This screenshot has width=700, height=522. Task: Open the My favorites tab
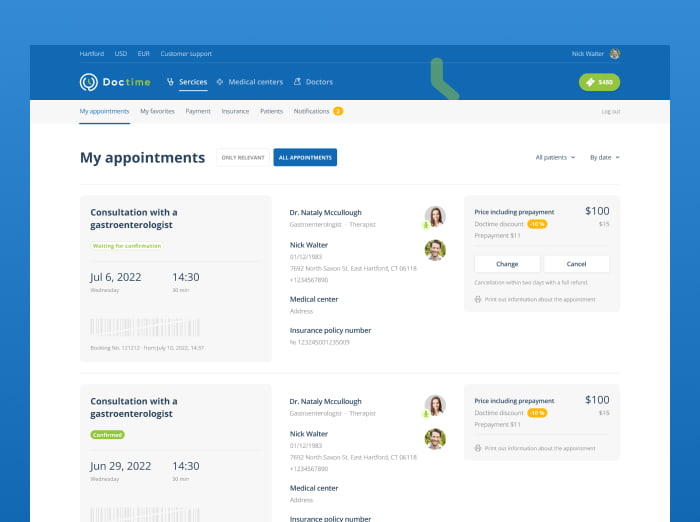(x=157, y=111)
